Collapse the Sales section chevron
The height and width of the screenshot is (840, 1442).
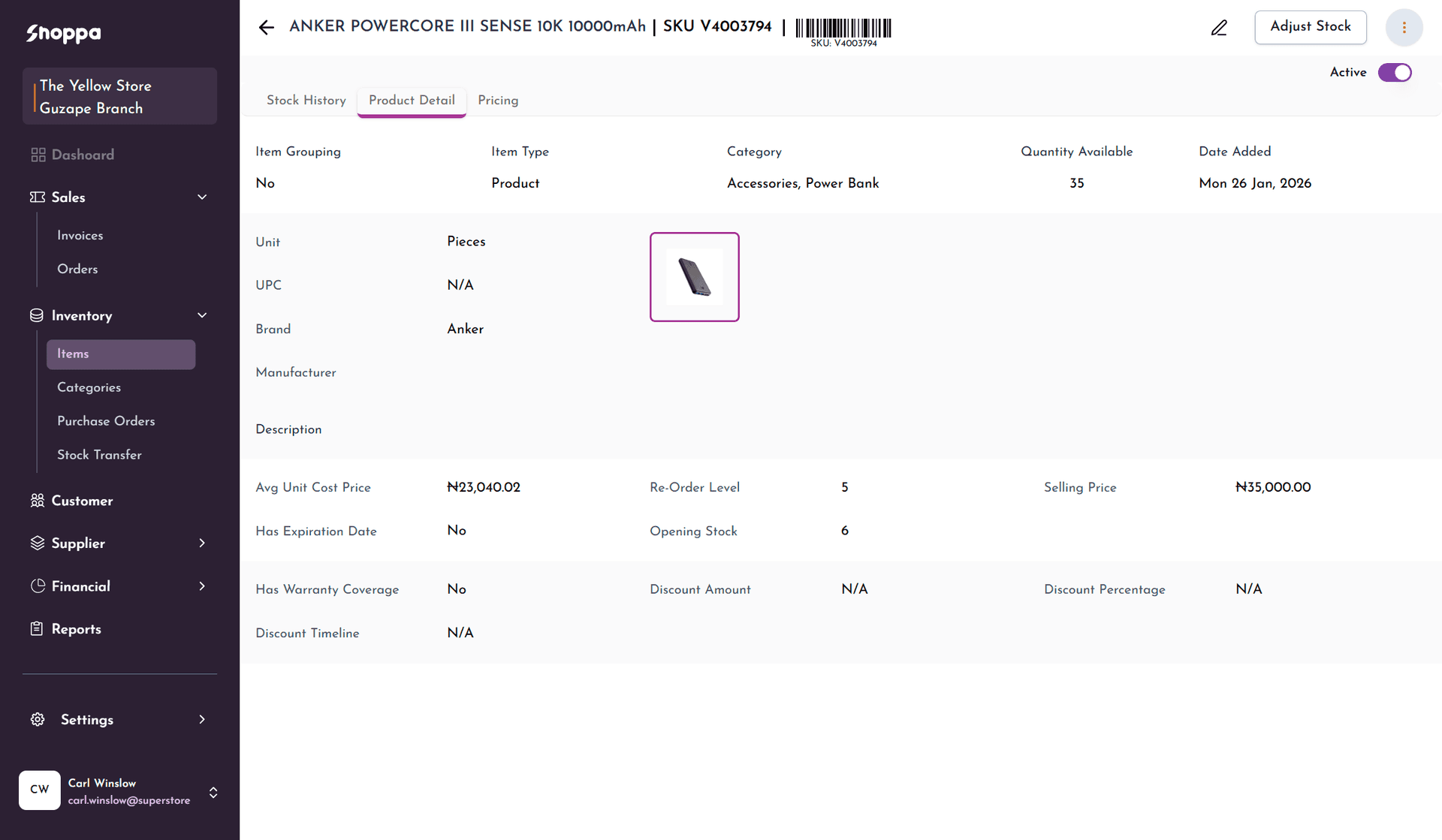(x=201, y=197)
